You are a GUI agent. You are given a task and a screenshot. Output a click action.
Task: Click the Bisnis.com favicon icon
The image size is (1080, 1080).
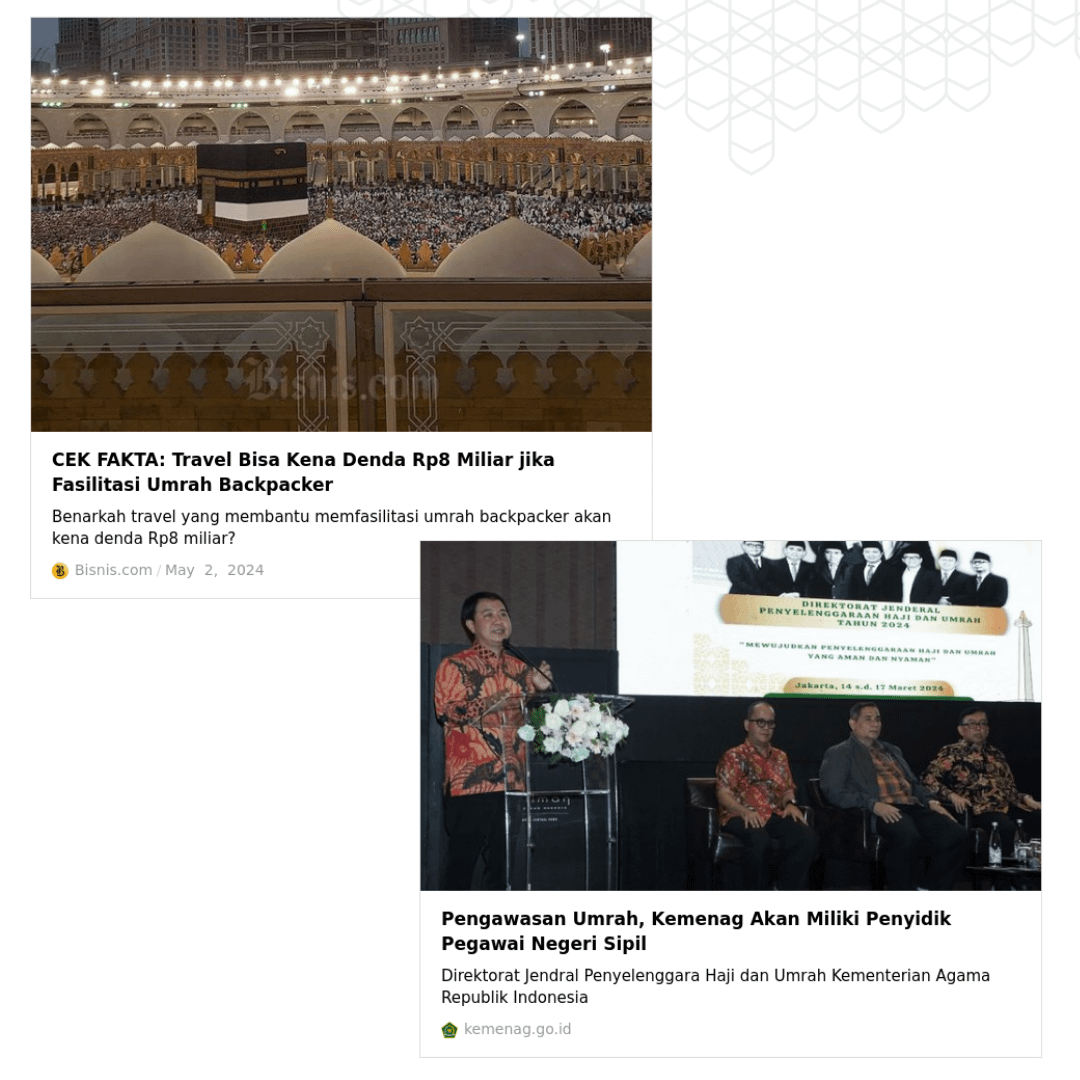60,571
